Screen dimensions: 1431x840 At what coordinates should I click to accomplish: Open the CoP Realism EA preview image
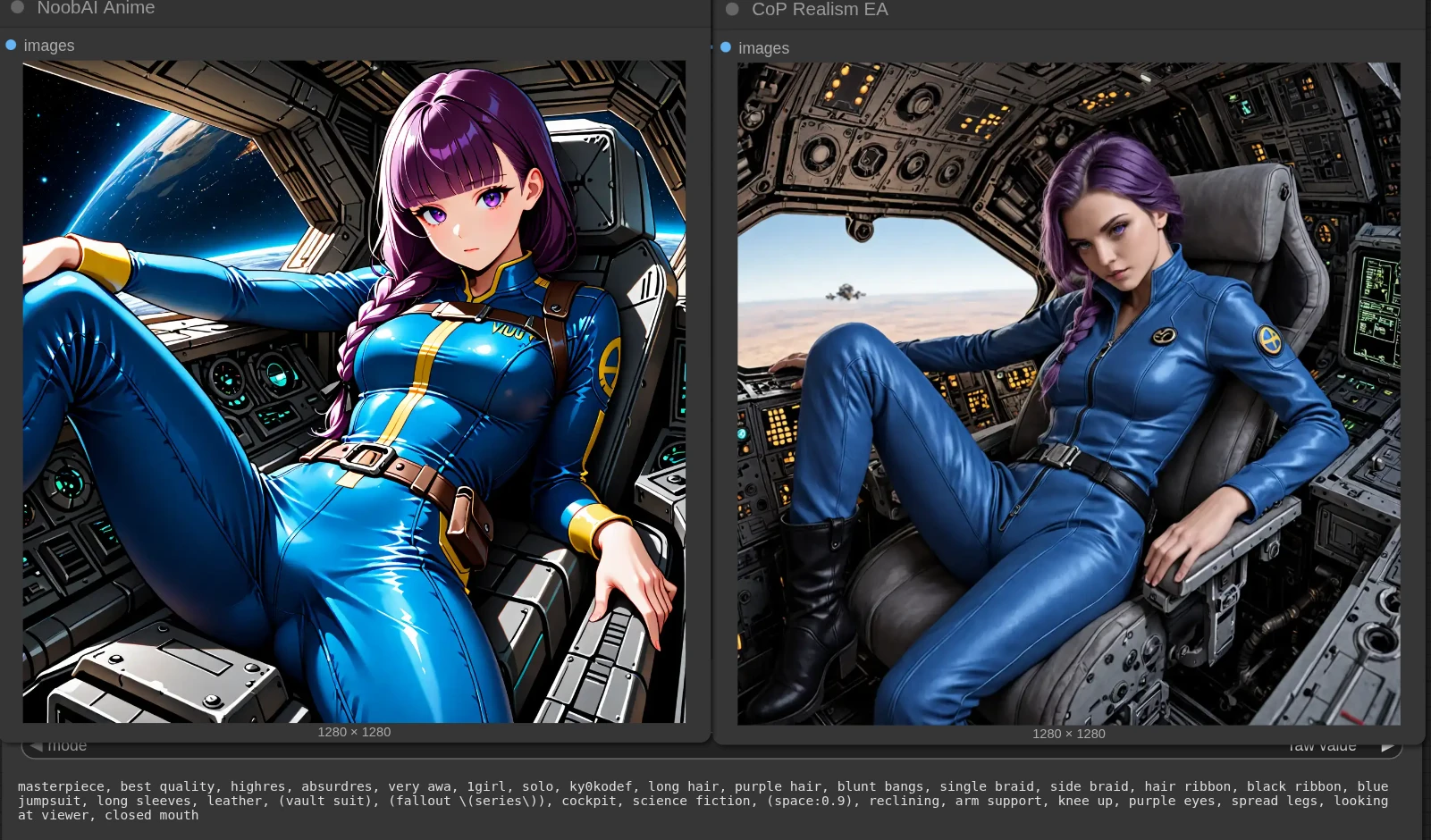pos(1069,394)
